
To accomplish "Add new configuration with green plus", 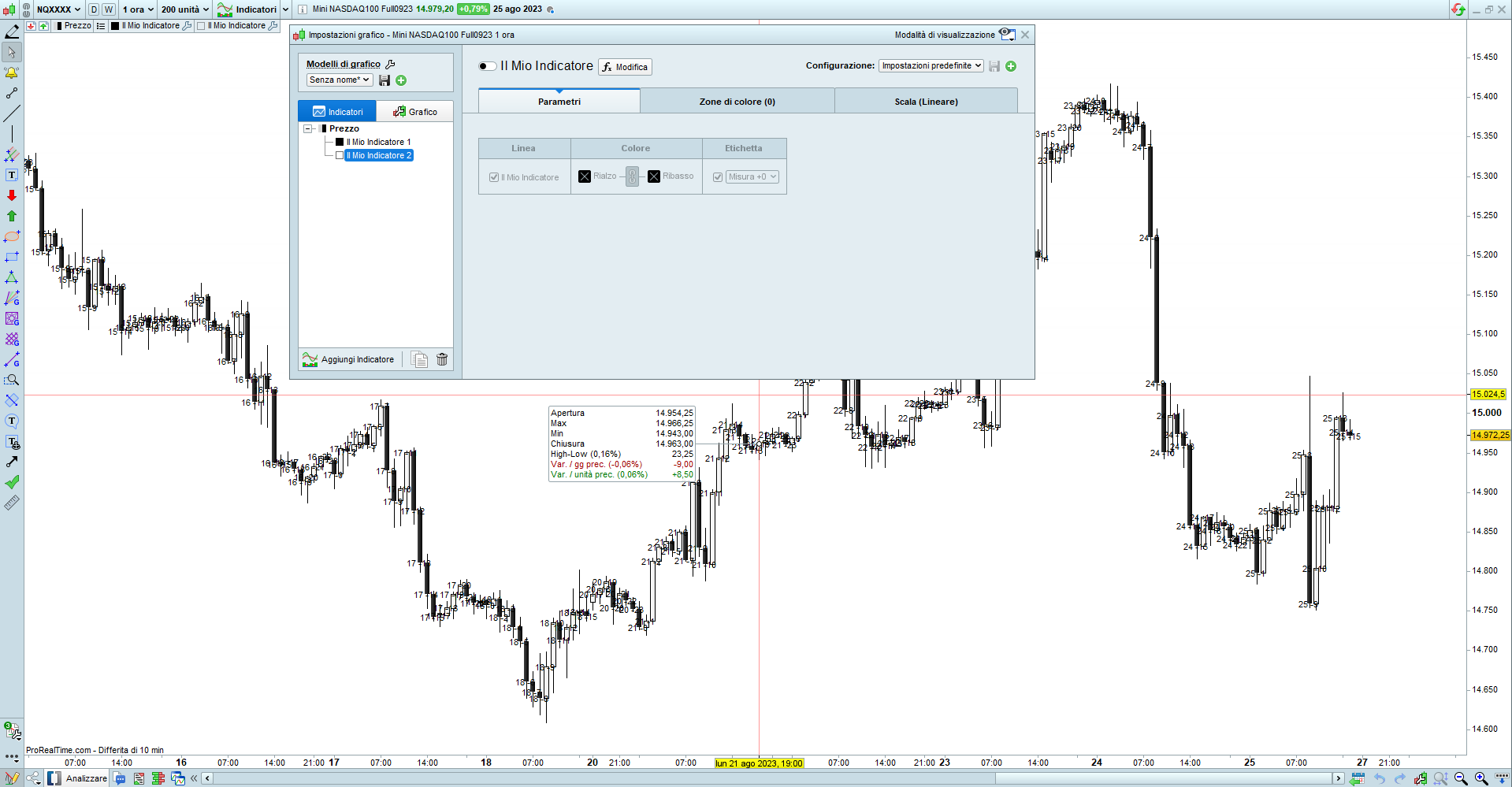I will point(1011,66).
